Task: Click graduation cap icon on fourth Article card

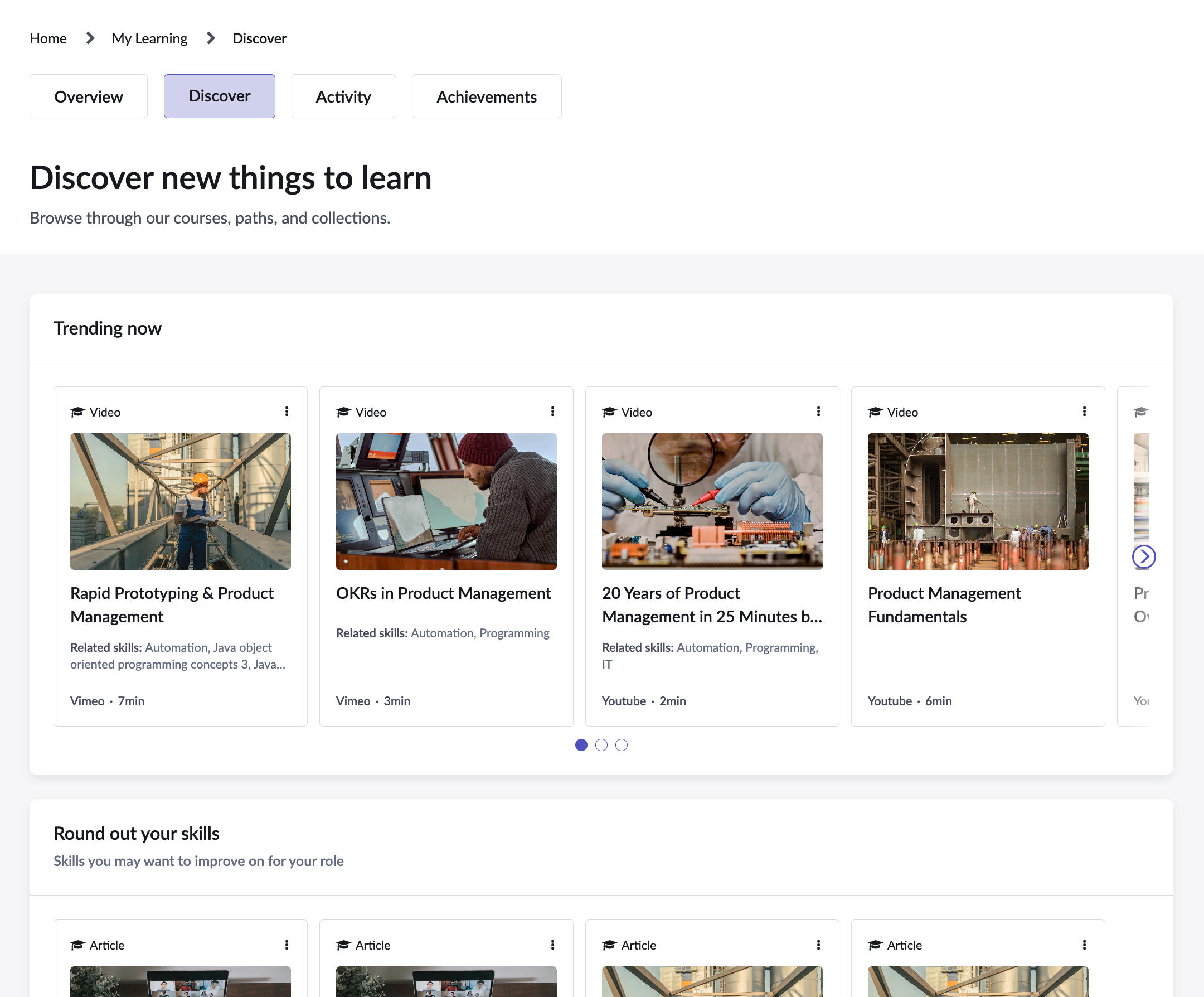Action: point(875,945)
